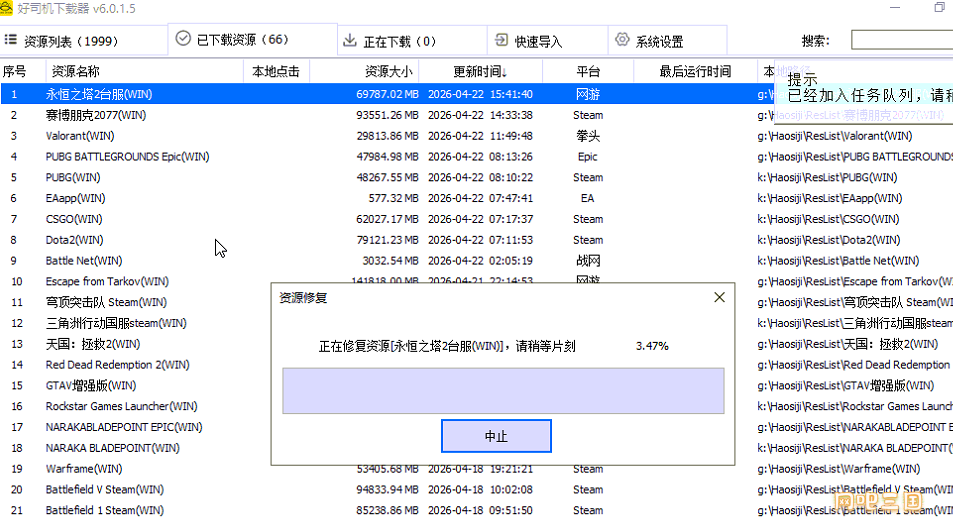Click path g:\Haosiji\ResList\Valorant(WIN)
The image size is (953, 526).
pyautogui.click(x=834, y=136)
